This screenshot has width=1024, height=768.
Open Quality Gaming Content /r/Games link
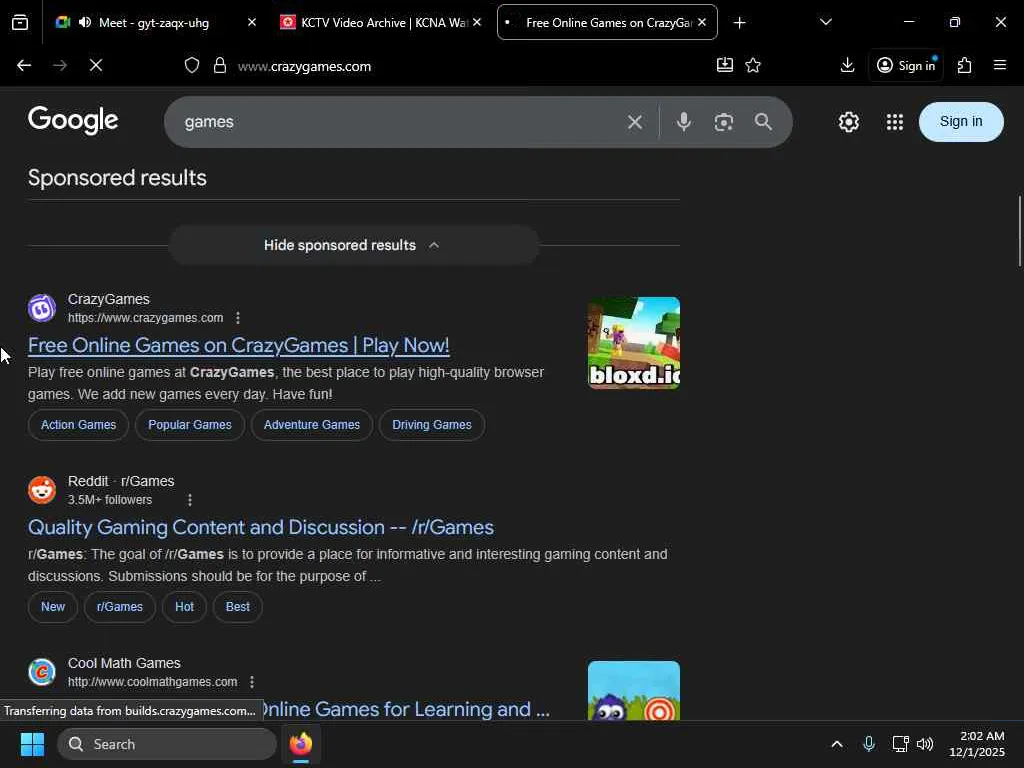coord(261,527)
